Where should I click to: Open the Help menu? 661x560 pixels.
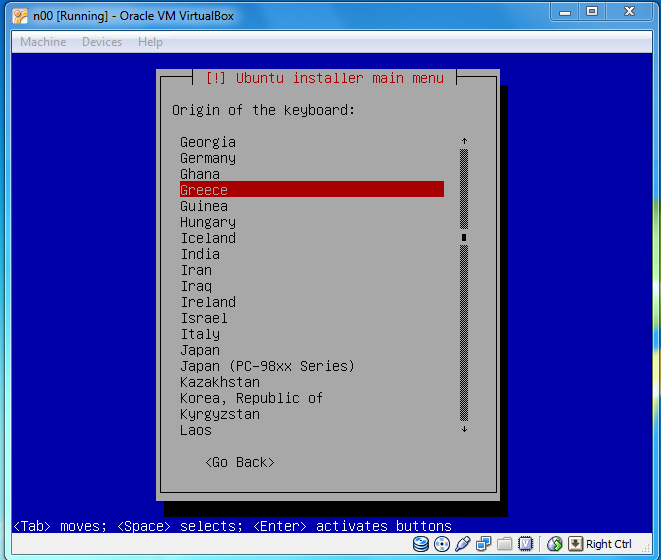150,42
